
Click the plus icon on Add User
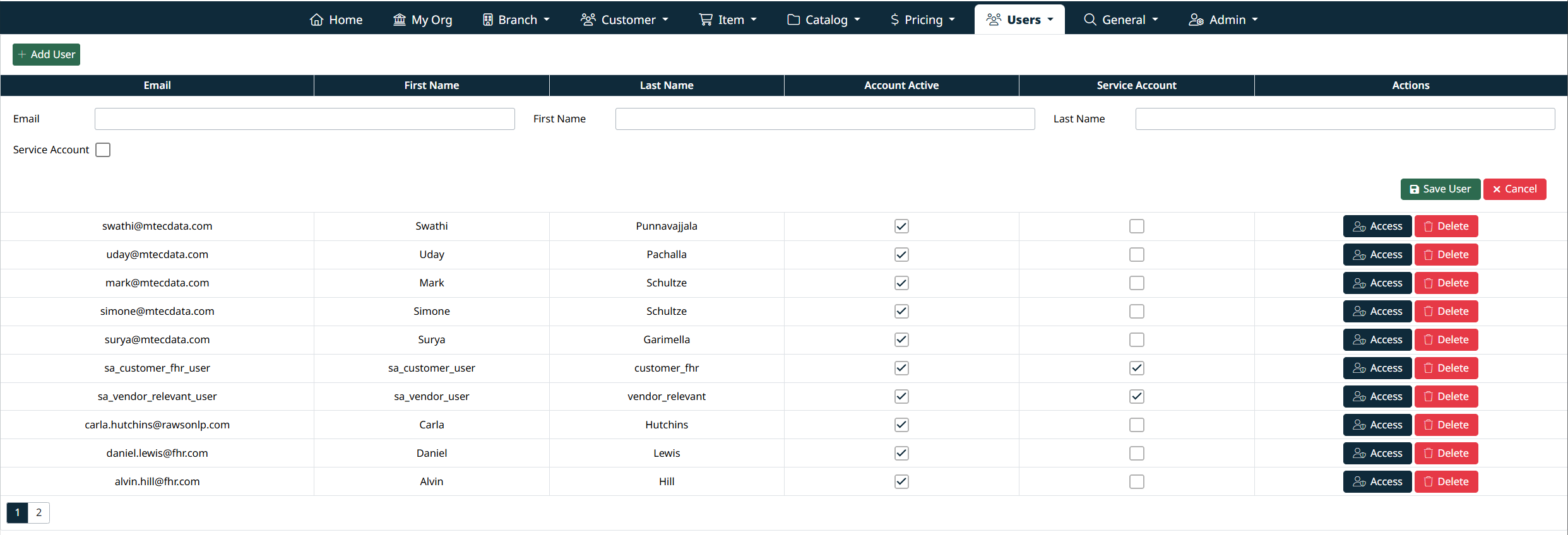tap(22, 55)
